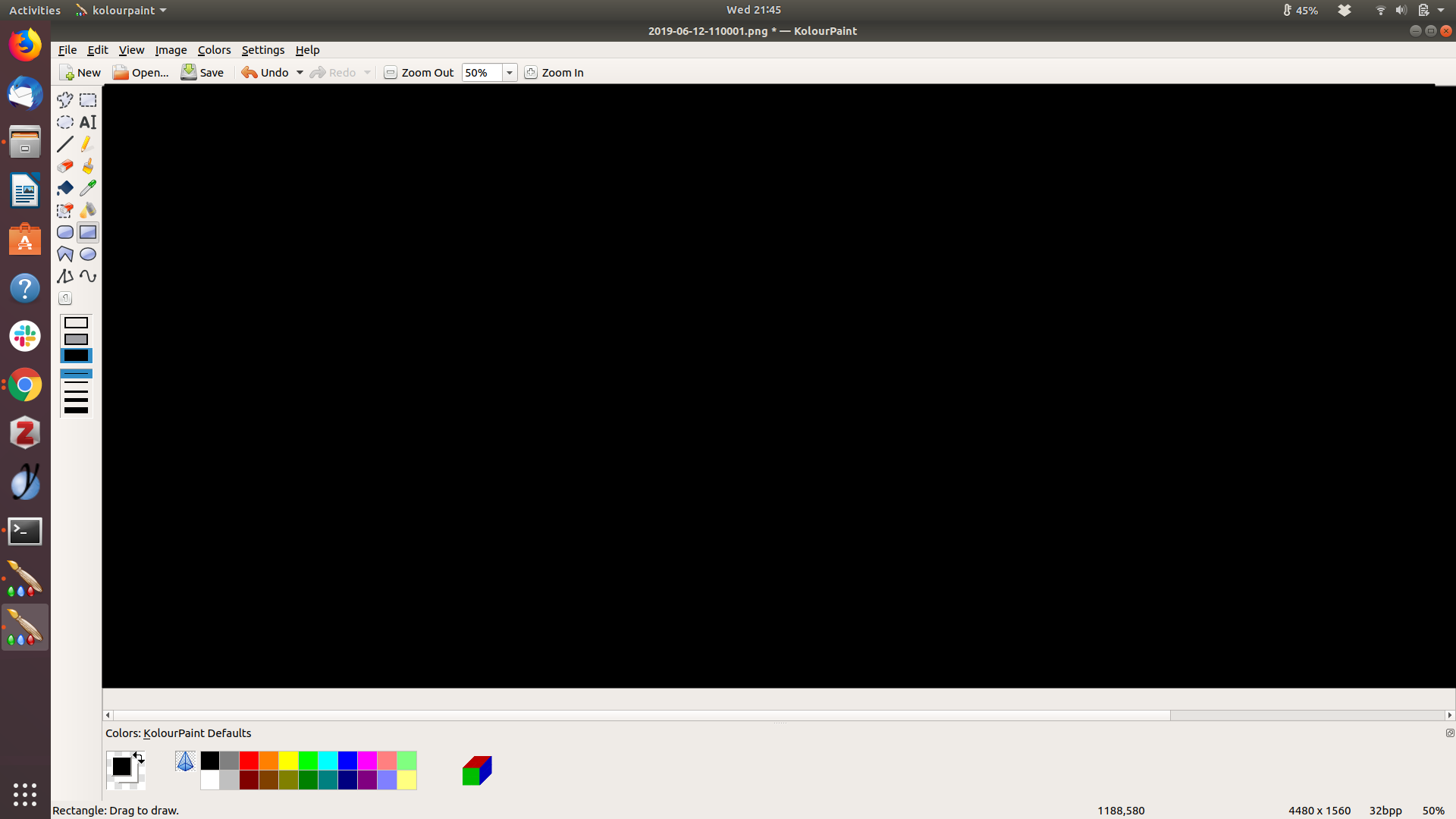
Task: Swap foreground and background colors arrow
Action: point(139,757)
